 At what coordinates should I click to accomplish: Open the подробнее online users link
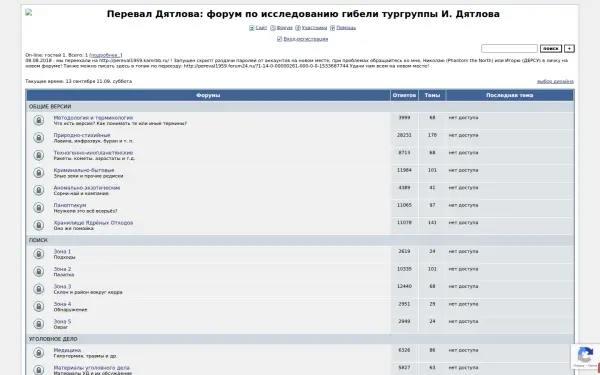coord(106,55)
